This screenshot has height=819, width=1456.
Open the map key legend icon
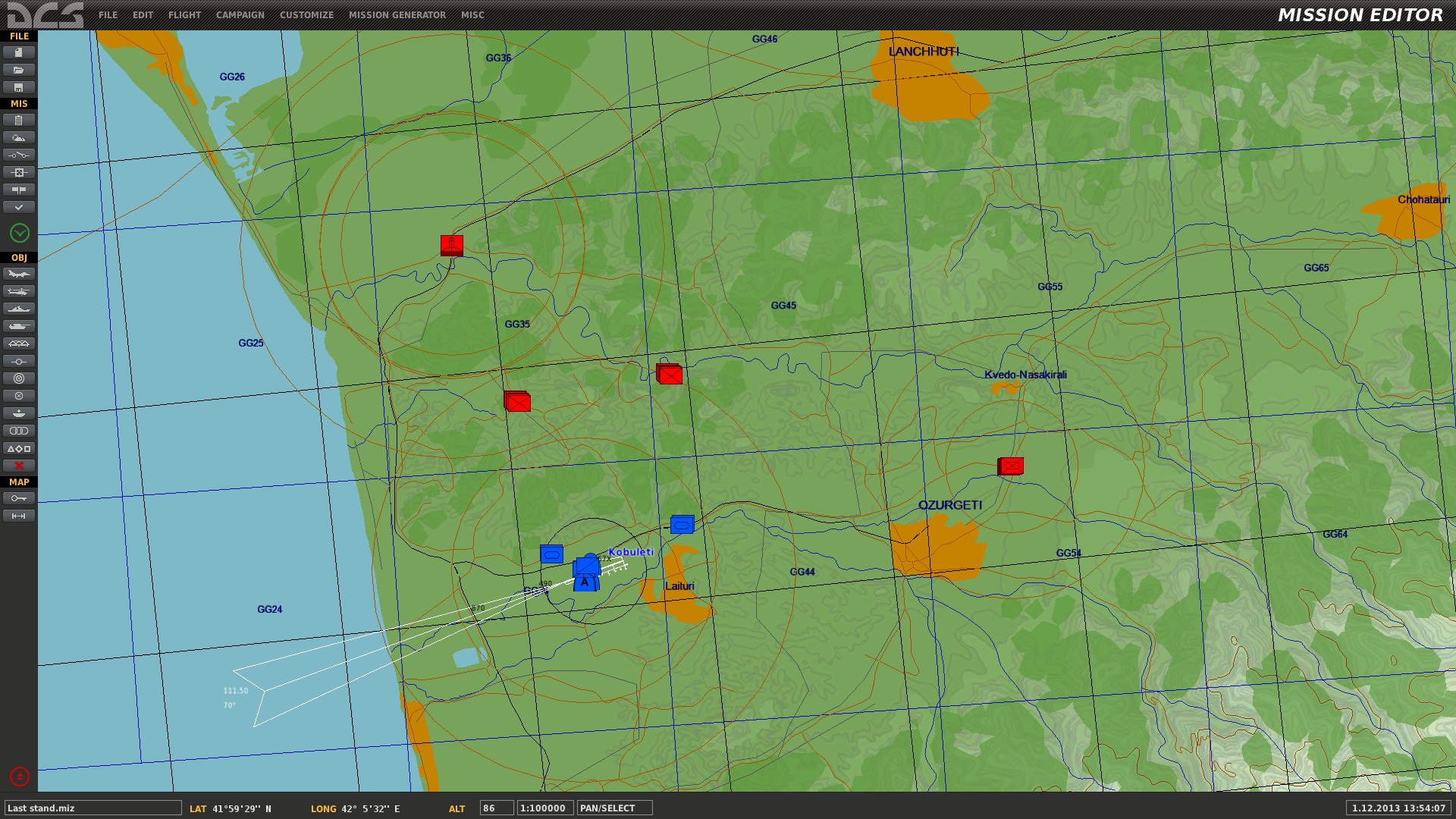[x=19, y=498]
